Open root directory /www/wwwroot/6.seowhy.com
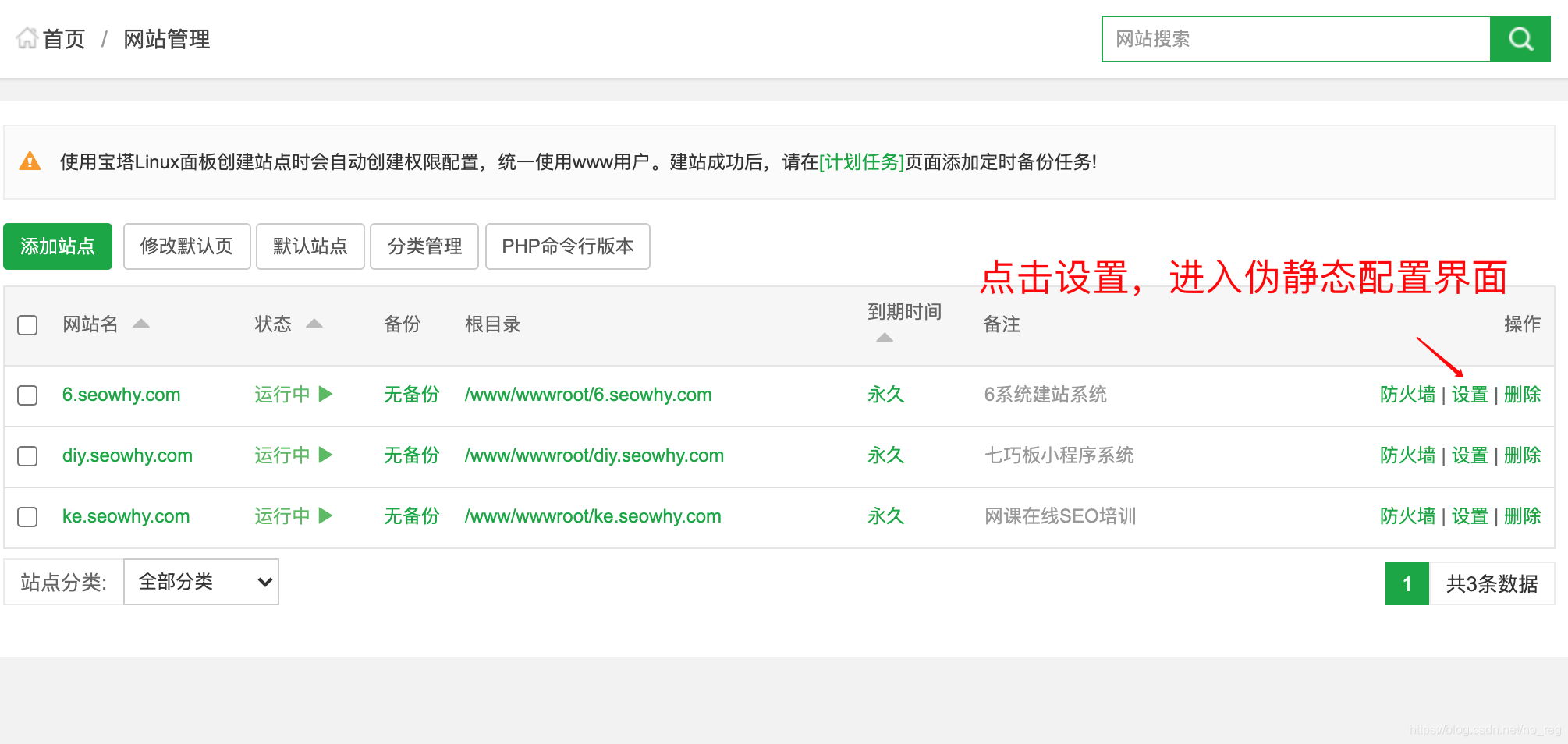Screen dimensions: 1568x744 click(x=588, y=395)
